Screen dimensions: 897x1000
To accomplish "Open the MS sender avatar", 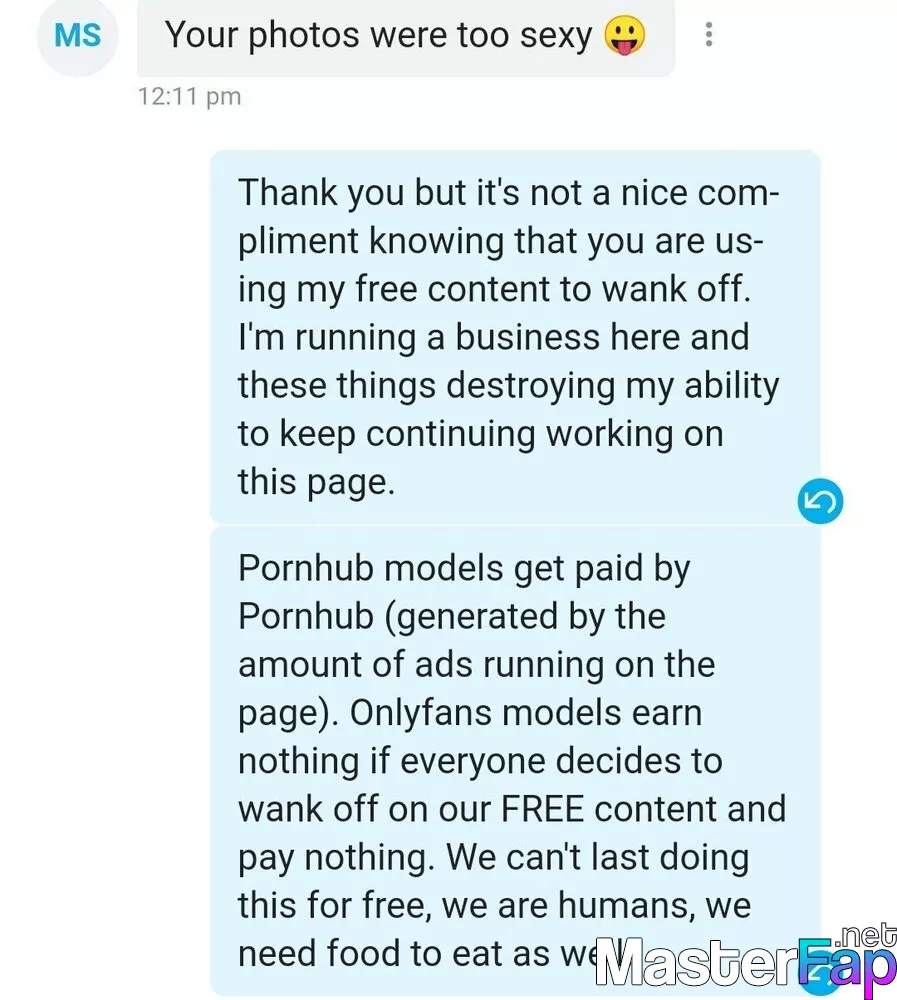I will (x=77, y=35).
